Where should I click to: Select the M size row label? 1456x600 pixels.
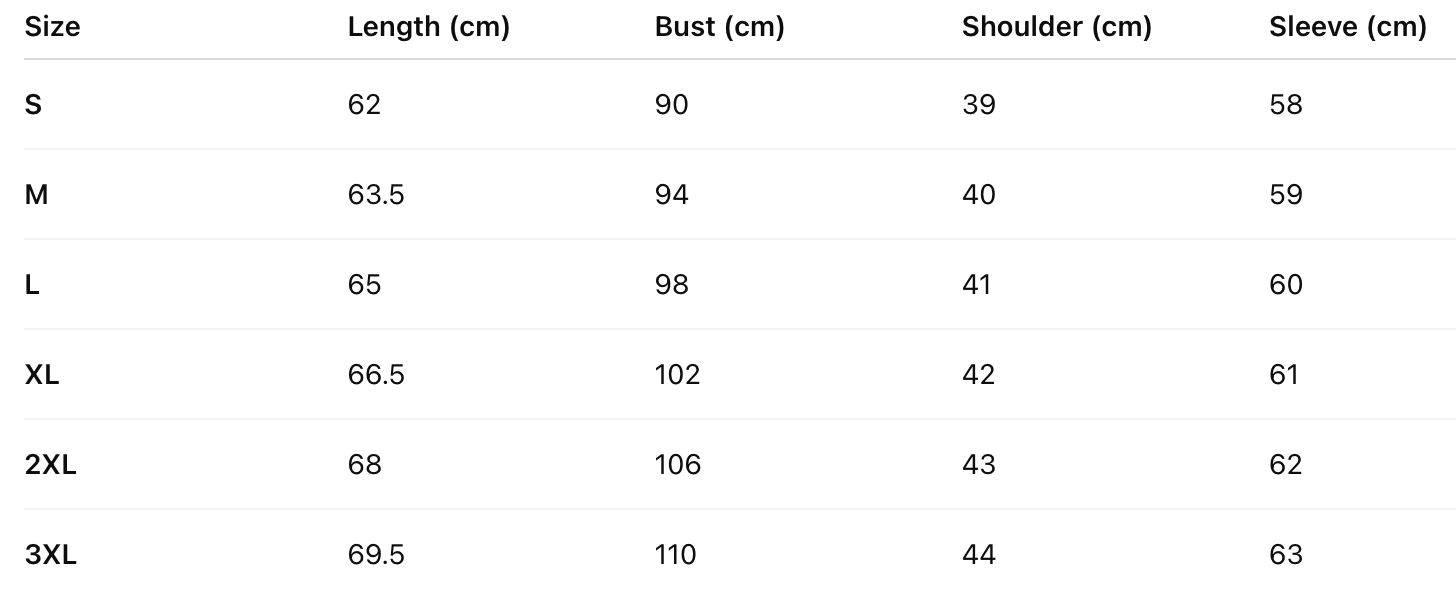coord(36,195)
